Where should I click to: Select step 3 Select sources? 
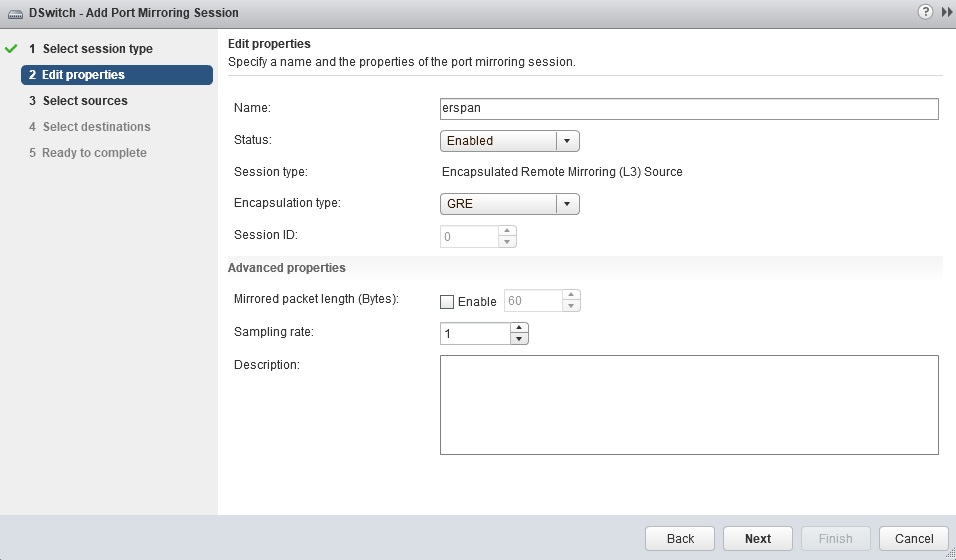[x=85, y=101]
